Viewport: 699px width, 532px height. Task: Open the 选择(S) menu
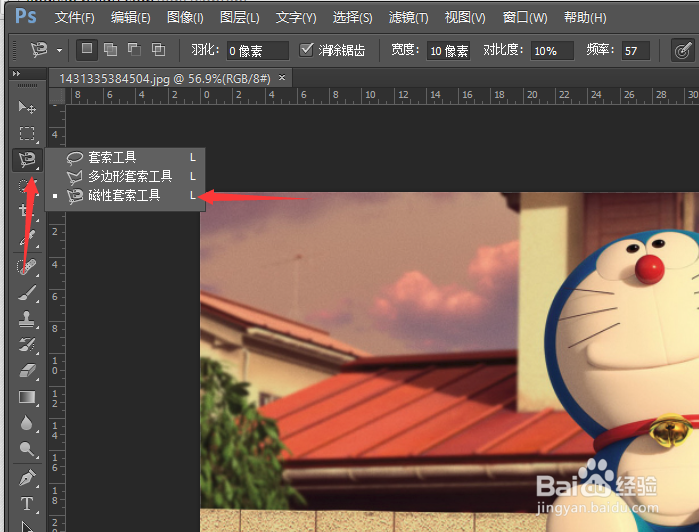(352, 17)
